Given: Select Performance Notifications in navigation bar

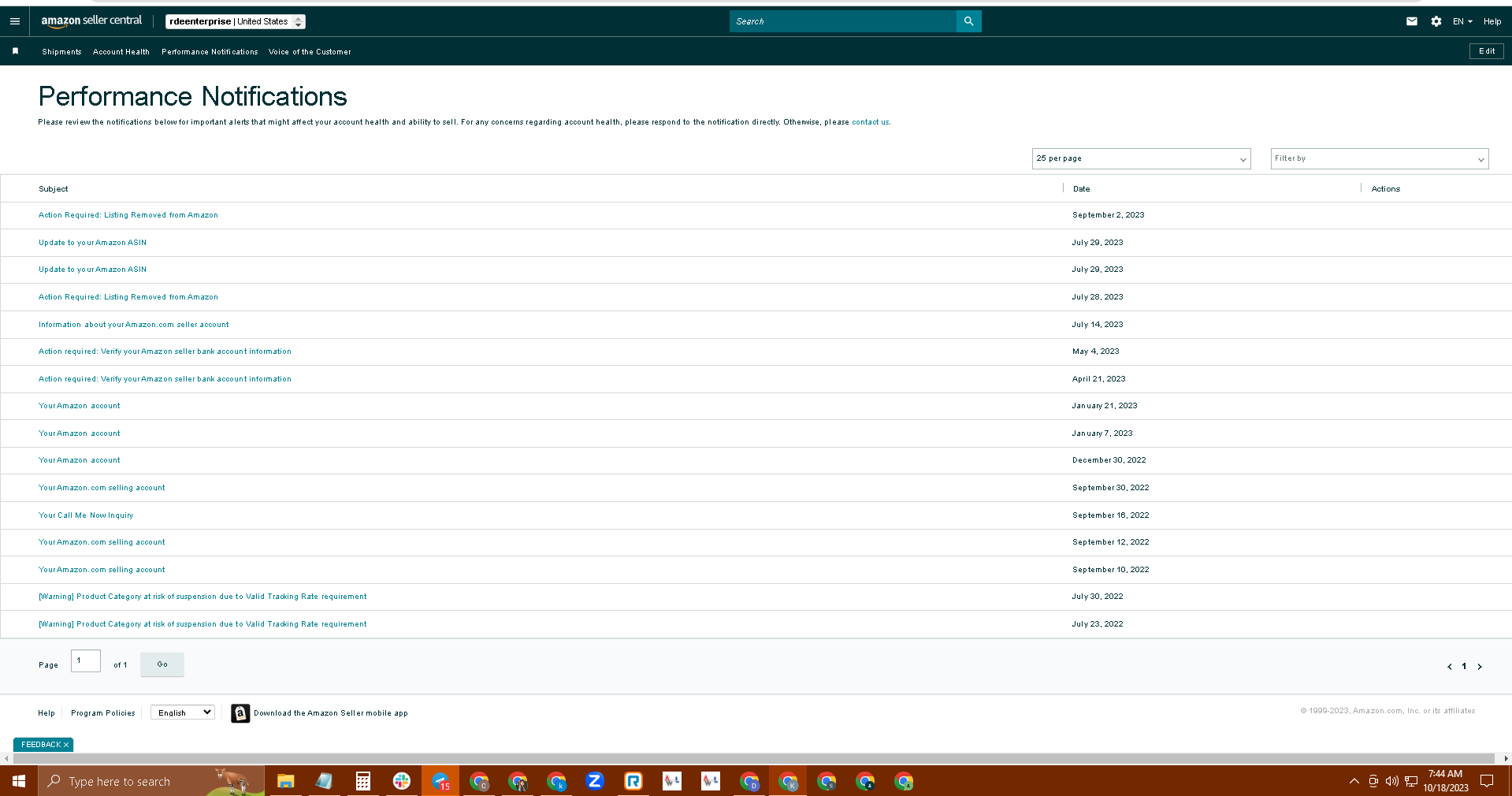Looking at the screenshot, I should pos(210,52).
